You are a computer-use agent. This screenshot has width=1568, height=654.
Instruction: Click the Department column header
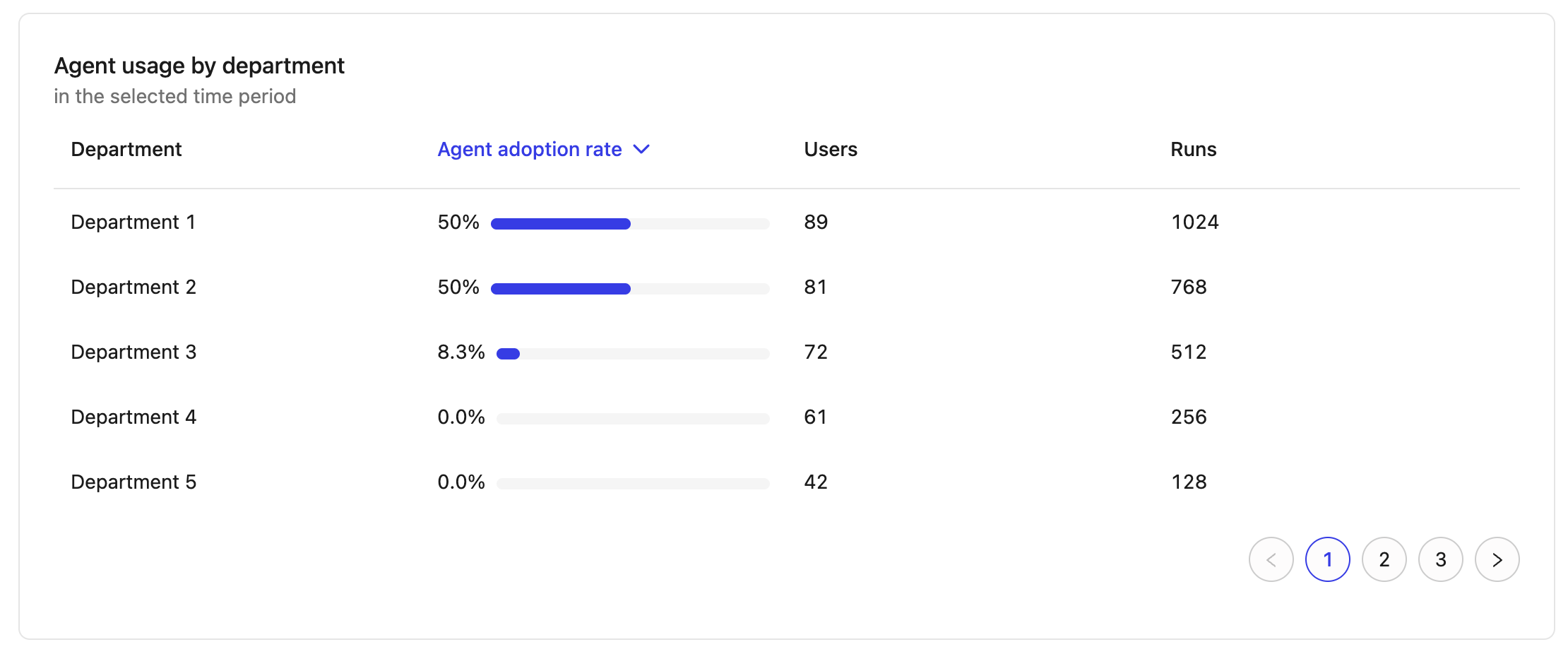pos(126,150)
